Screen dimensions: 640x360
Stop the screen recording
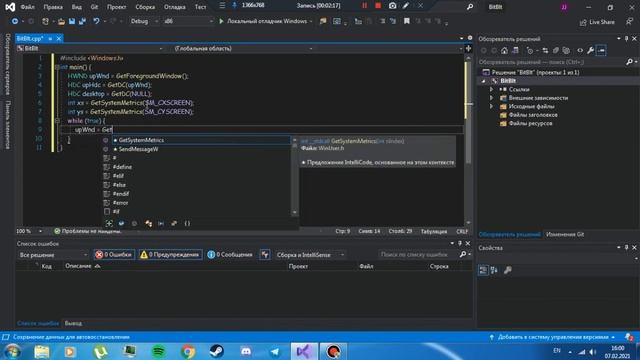coord(378,6)
